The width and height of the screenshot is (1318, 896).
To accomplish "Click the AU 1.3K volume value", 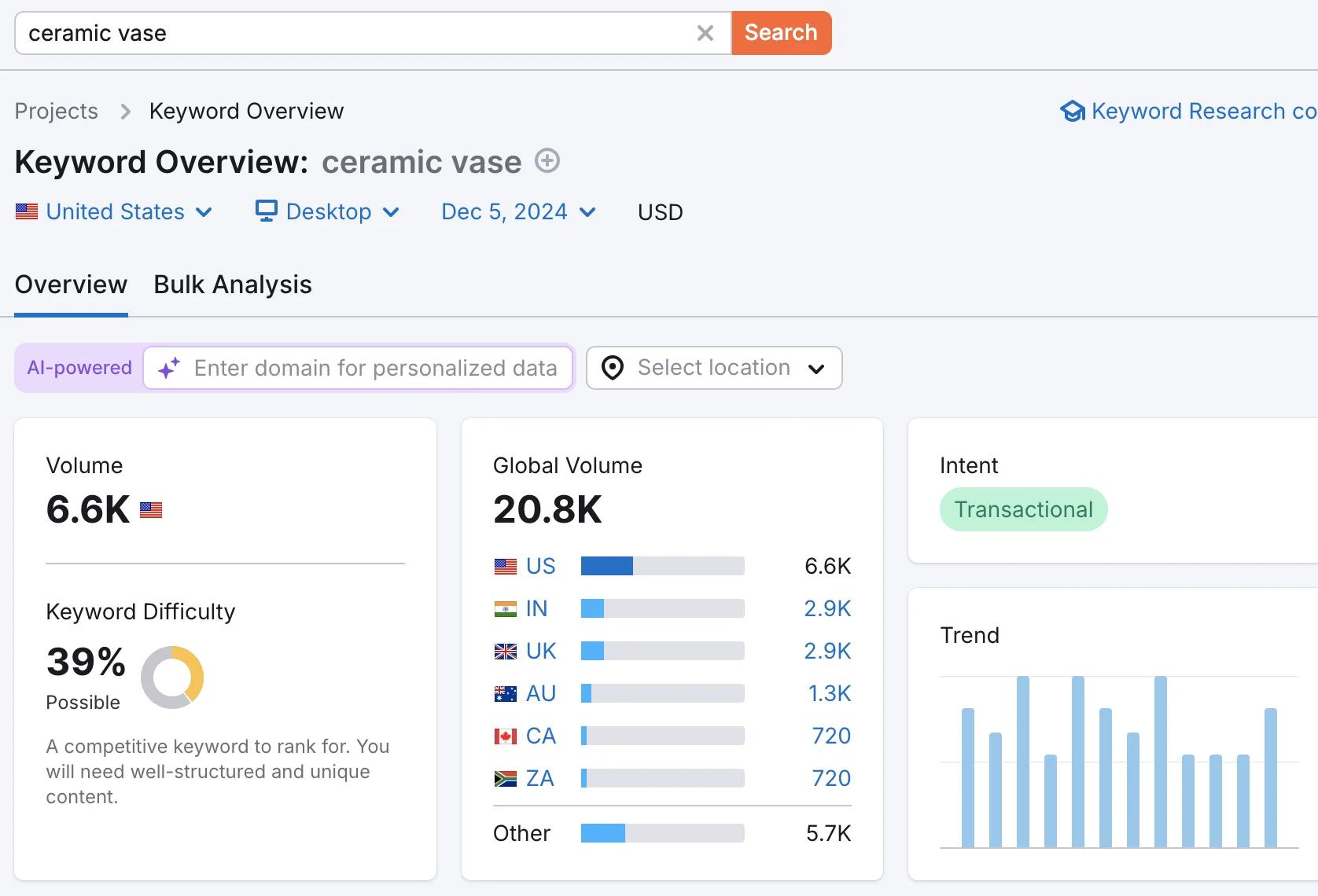I will click(x=830, y=693).
